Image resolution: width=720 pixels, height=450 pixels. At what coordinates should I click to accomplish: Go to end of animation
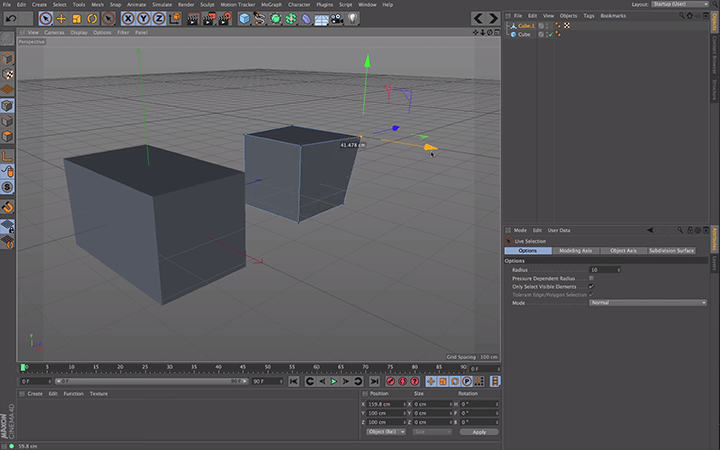coord(375,381)
